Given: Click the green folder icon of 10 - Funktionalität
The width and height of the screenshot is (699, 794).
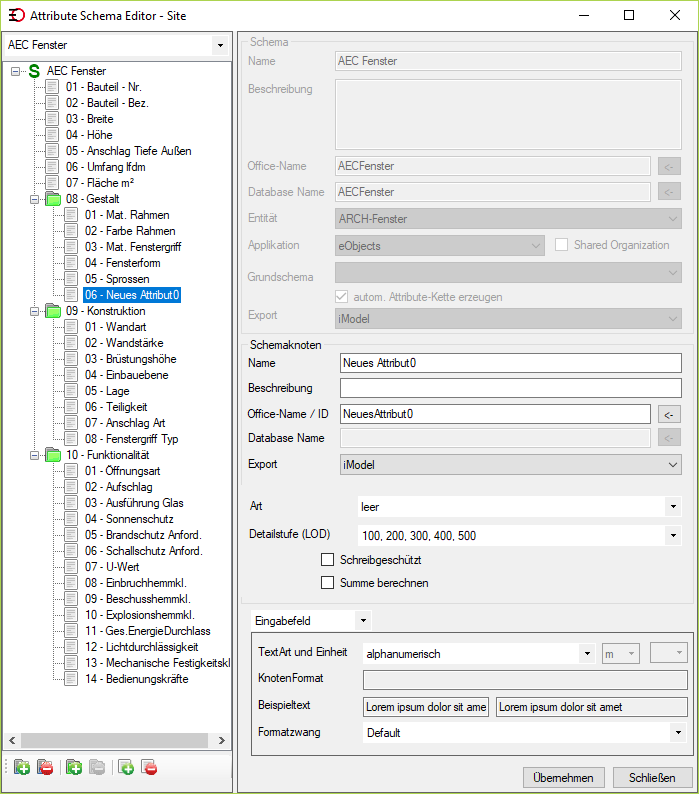Looking at the screenshot, I should [53, 455].
